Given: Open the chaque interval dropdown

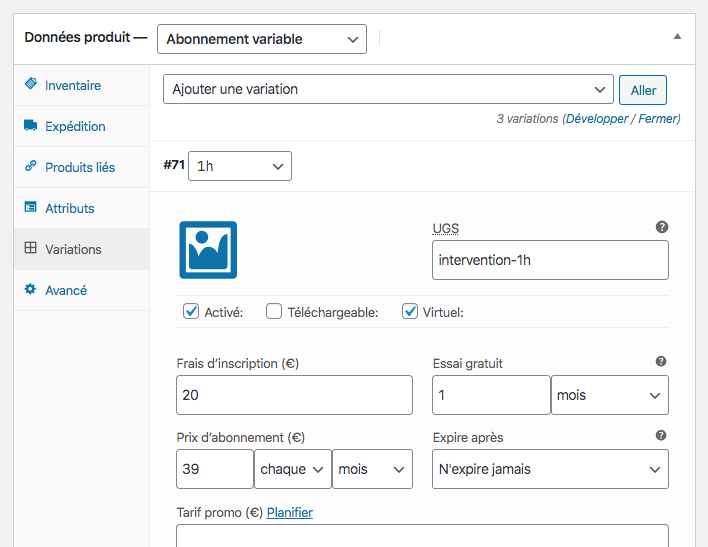Looking at the screenshot, I should pyautogui.click(x=293, y=469).
